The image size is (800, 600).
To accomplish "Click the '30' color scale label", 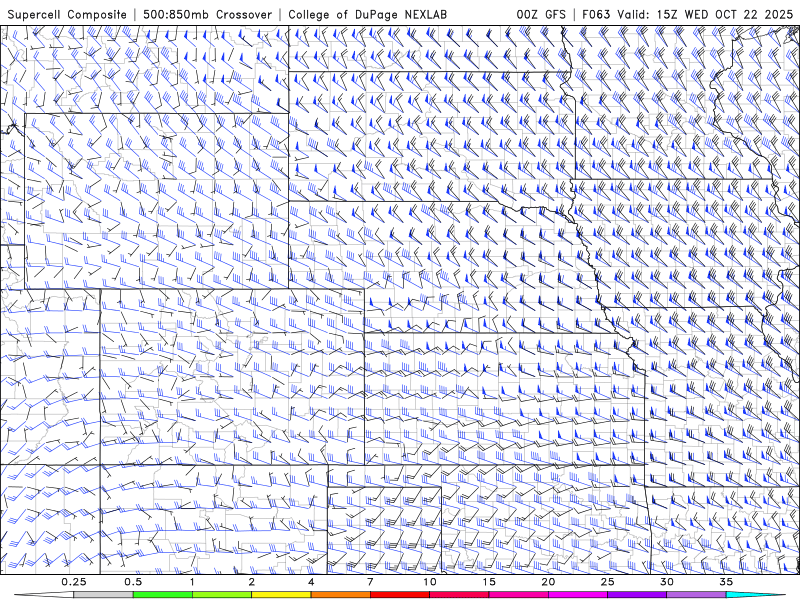I will 666,582.
